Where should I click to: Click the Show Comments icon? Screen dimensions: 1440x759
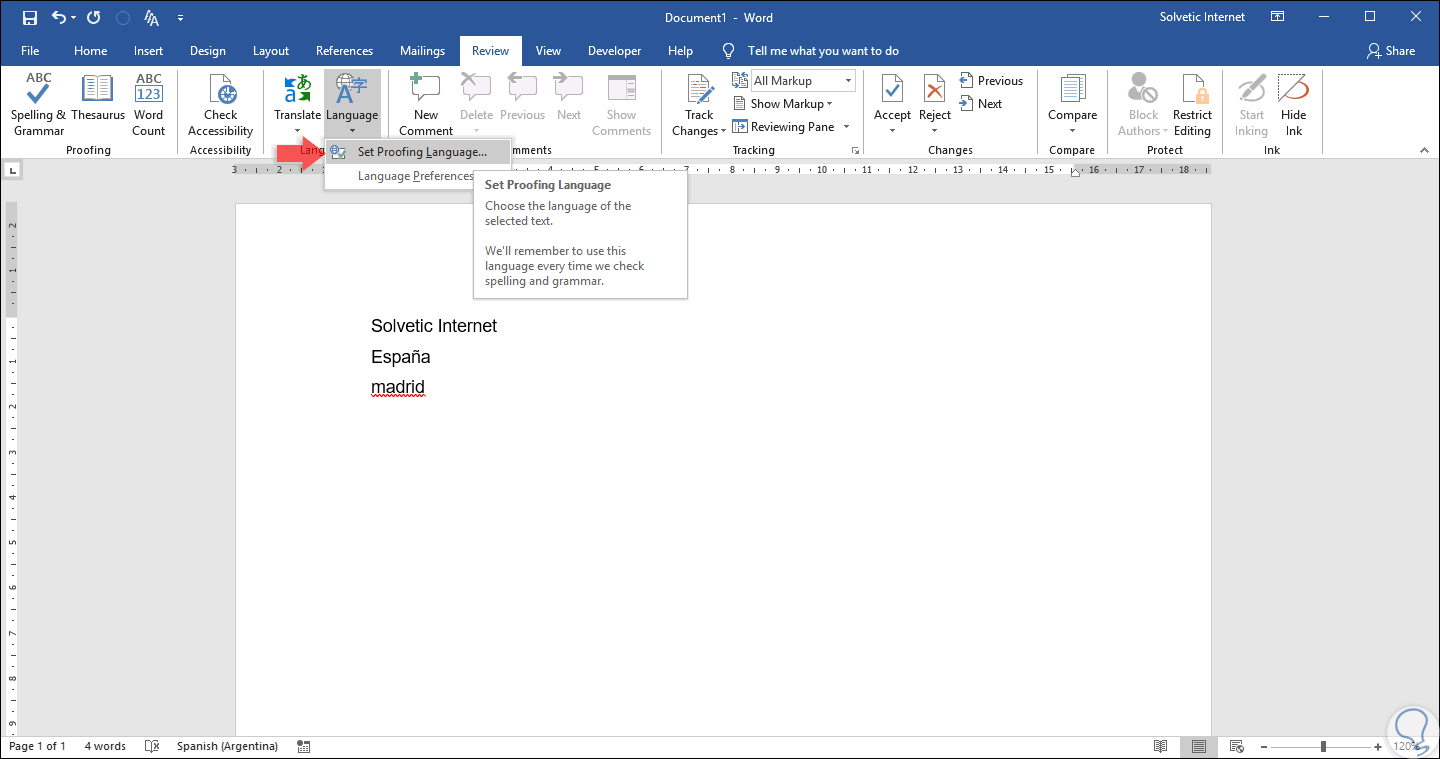[x=621, y=88]
